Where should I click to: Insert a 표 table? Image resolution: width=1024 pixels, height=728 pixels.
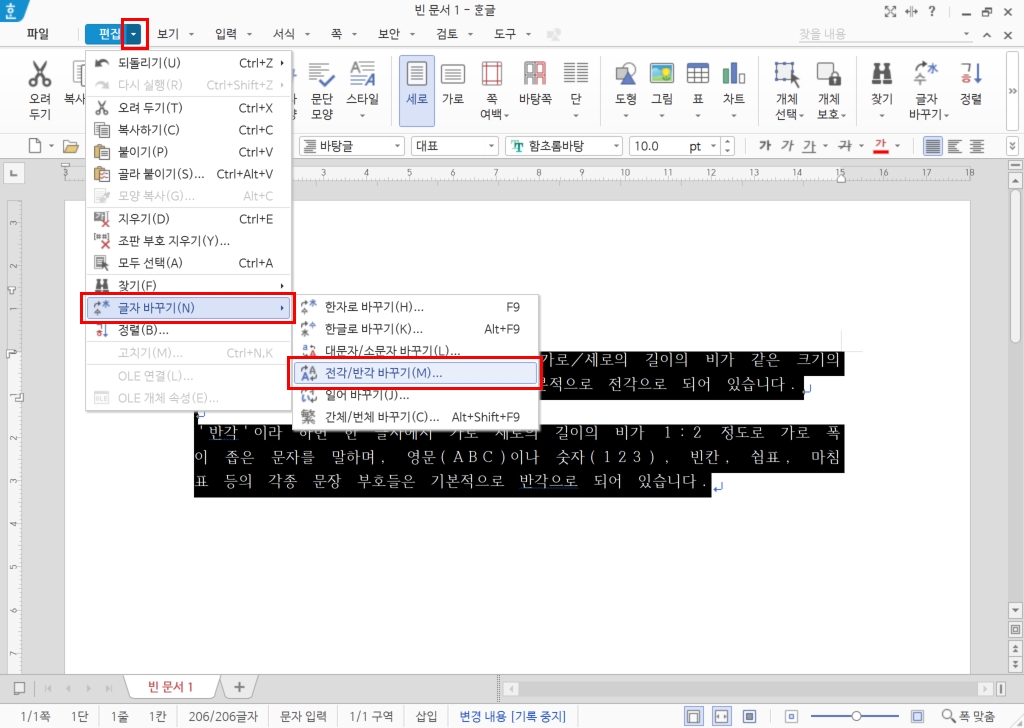tap(697, 89)
